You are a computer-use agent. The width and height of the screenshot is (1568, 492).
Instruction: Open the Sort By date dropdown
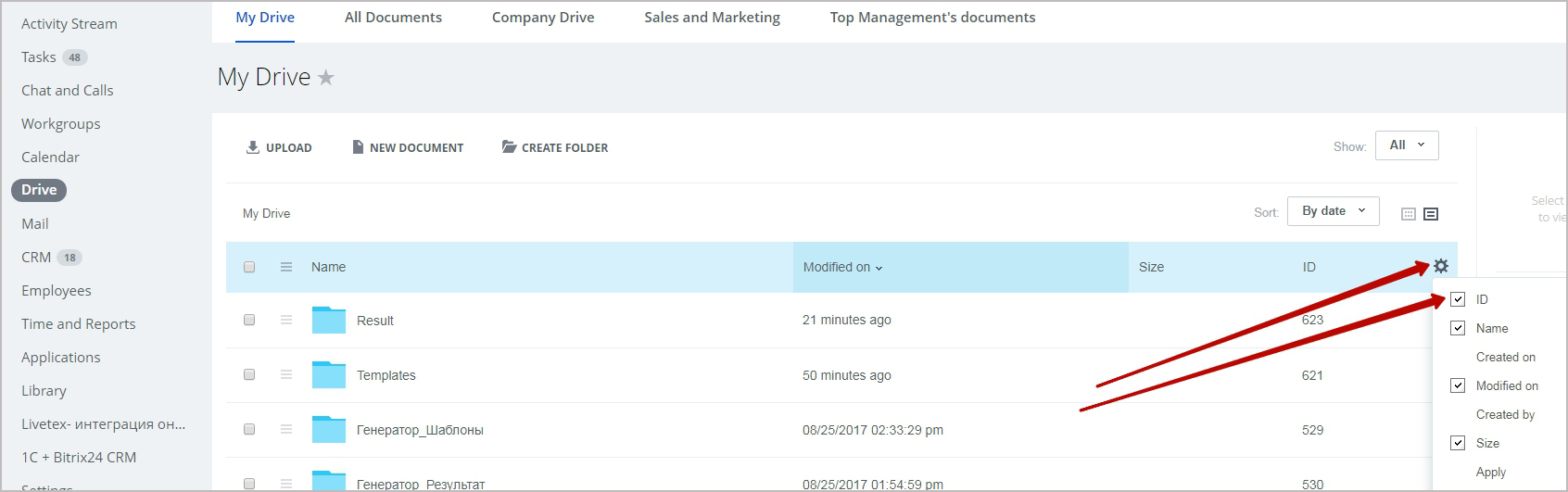[1333, 211]
